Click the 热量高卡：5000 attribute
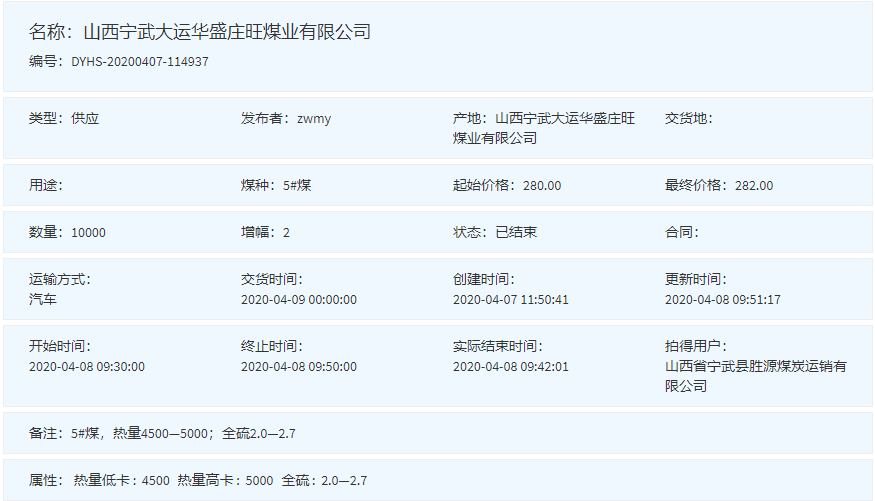Screen dimensions: 875x501 (x=225, y=480)
